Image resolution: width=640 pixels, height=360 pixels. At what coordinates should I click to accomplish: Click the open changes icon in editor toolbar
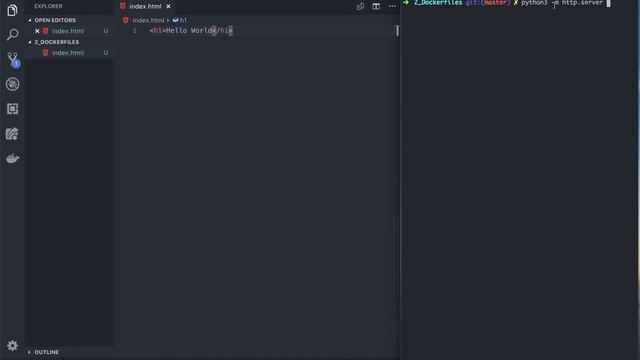pyautogui.click(x=360, y=7)
